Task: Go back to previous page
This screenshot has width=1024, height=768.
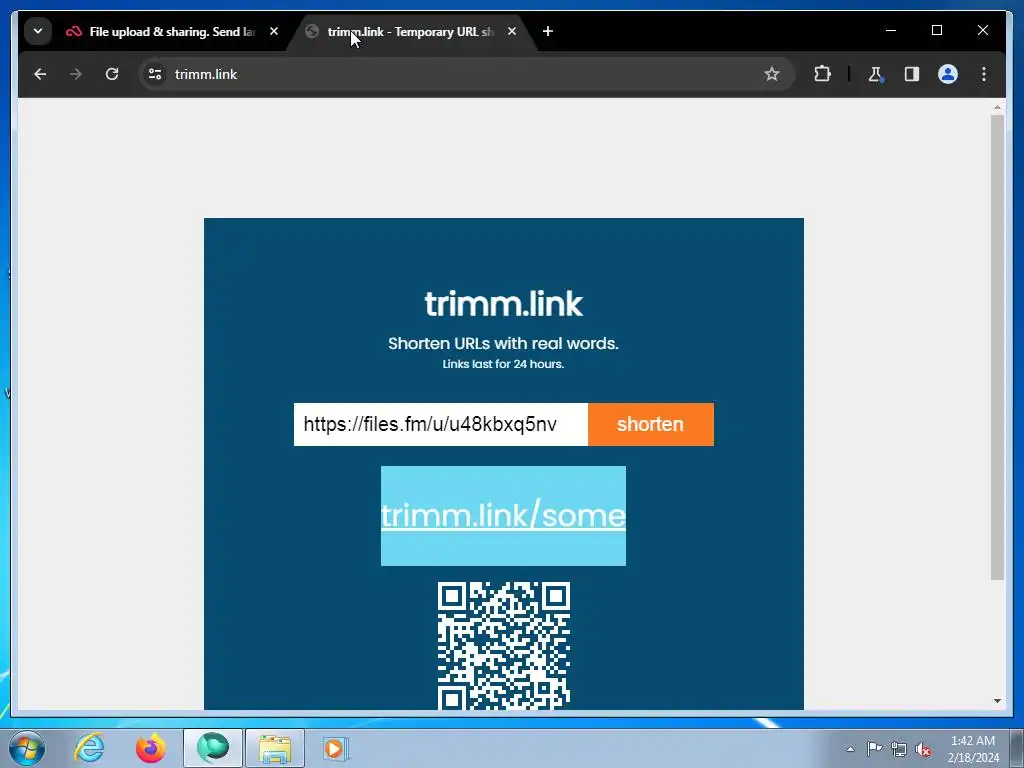Action: click(x=40, y=74)
